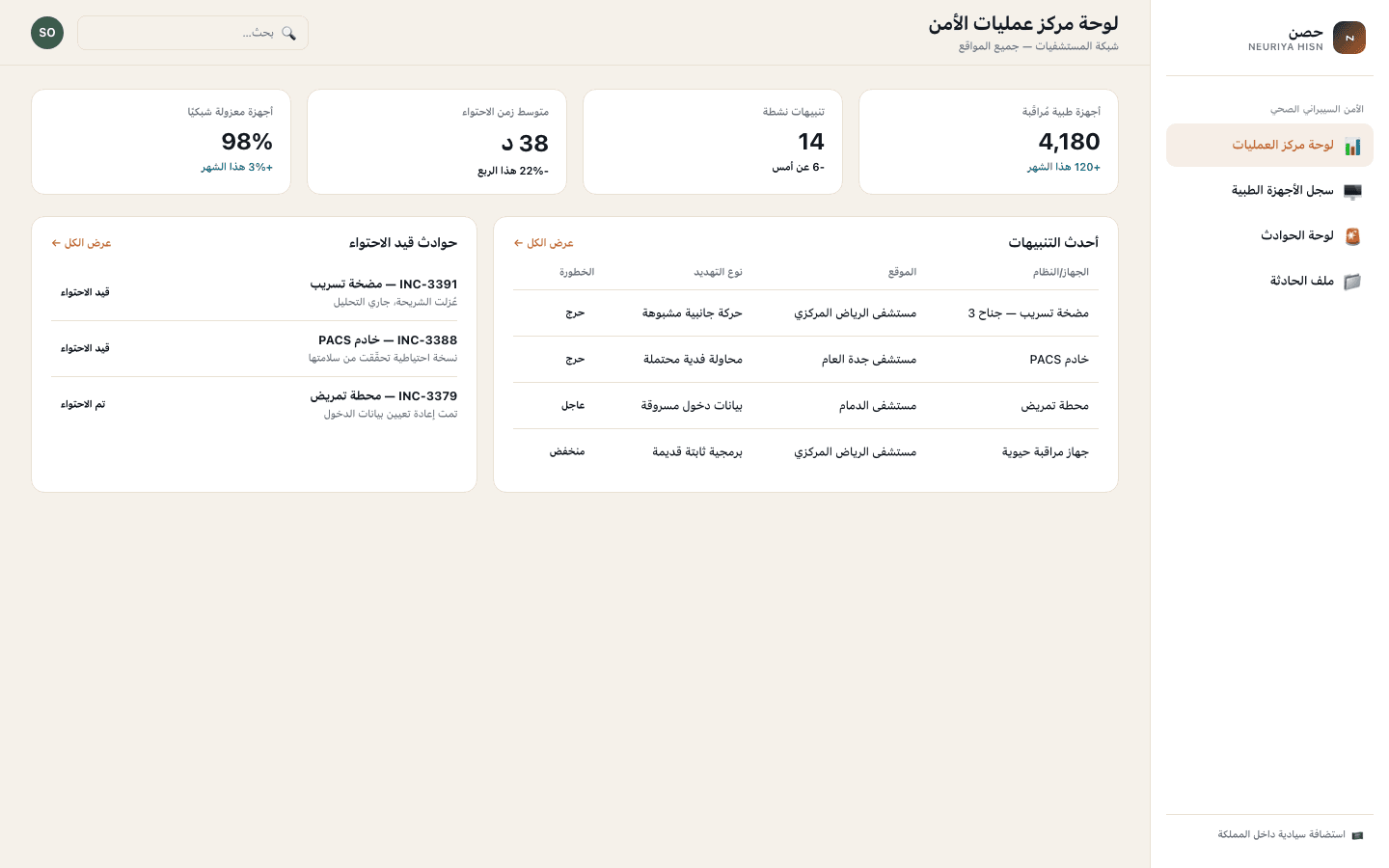This screenshot has width=1389, height=868.
Task: Select the محطة تمريض cell in the alerts table
Action: click(1054, 406)
